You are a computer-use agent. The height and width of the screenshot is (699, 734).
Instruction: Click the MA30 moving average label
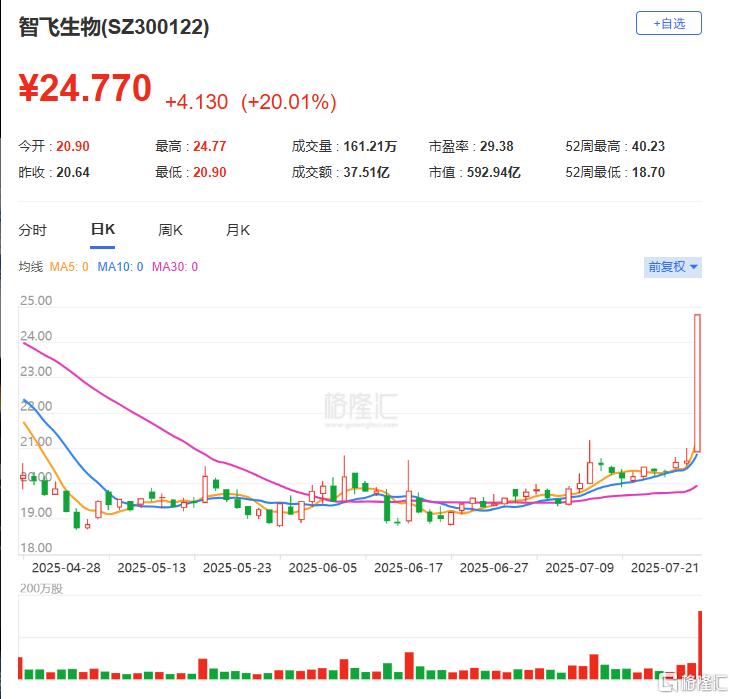[175, 267]
